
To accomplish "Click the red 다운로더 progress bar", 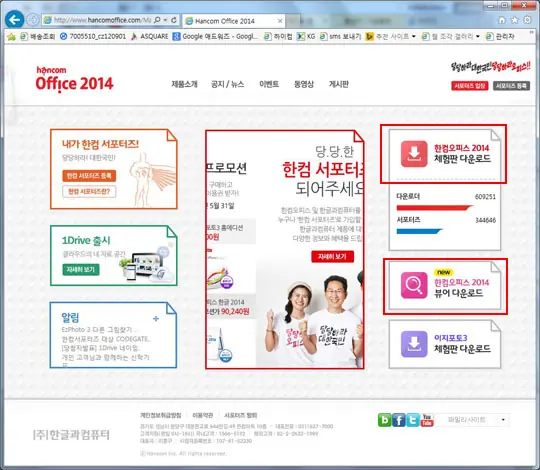I will 435,207.
